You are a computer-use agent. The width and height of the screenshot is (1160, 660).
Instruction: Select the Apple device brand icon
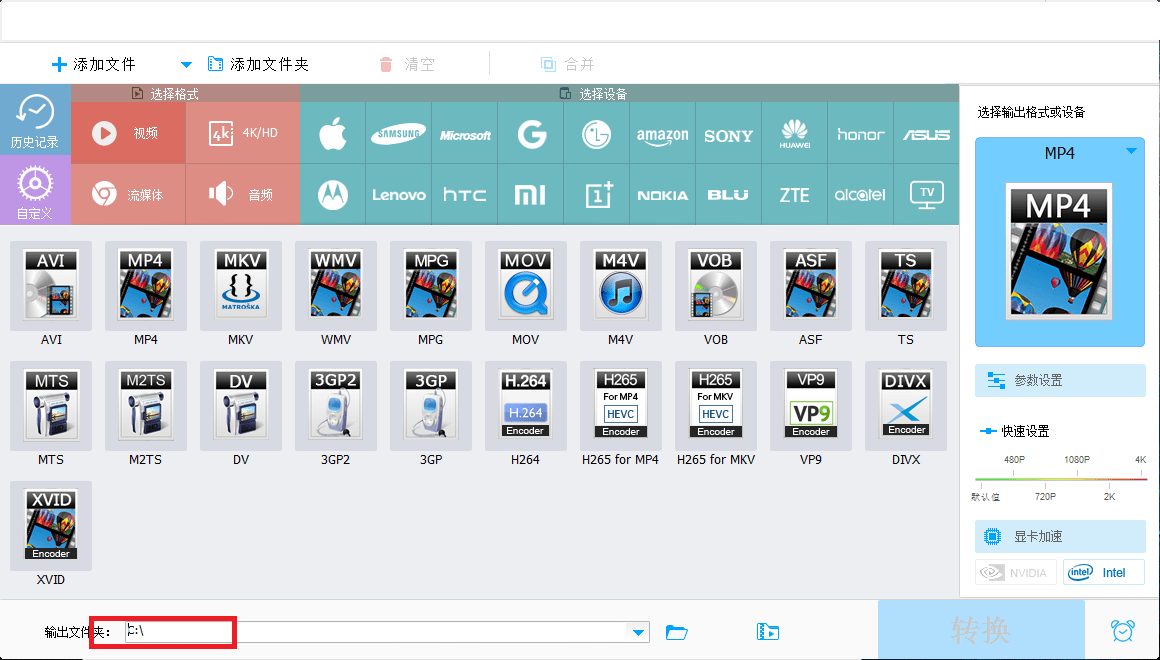coord(333,134)
